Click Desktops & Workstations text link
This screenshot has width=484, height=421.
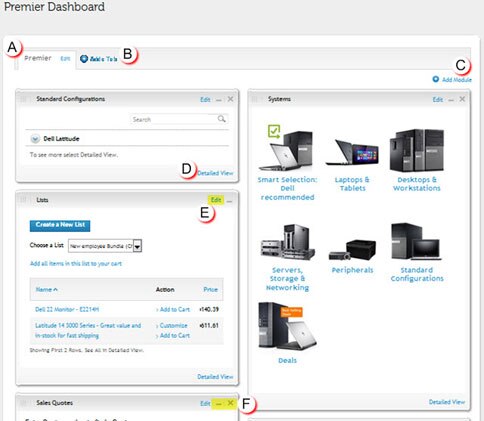click(417, 184)
